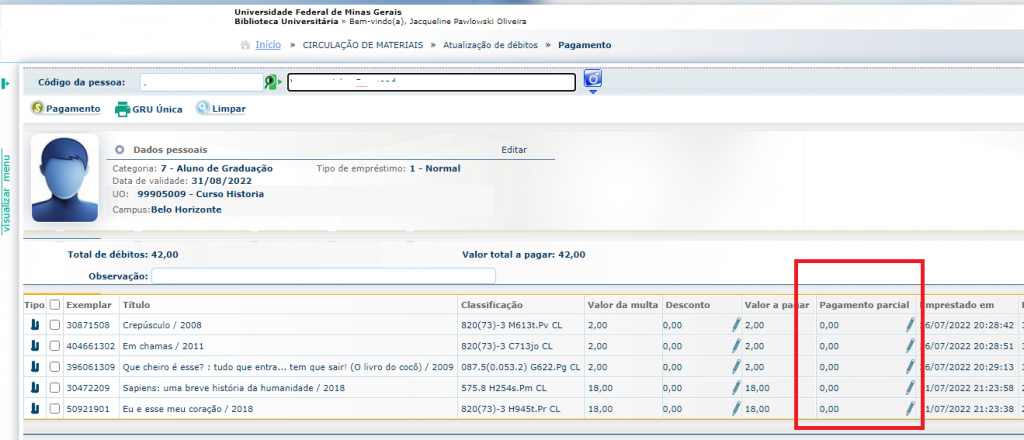Expand the left side menu arrow
Screen dimensions: 1024x440
[6, 83]
